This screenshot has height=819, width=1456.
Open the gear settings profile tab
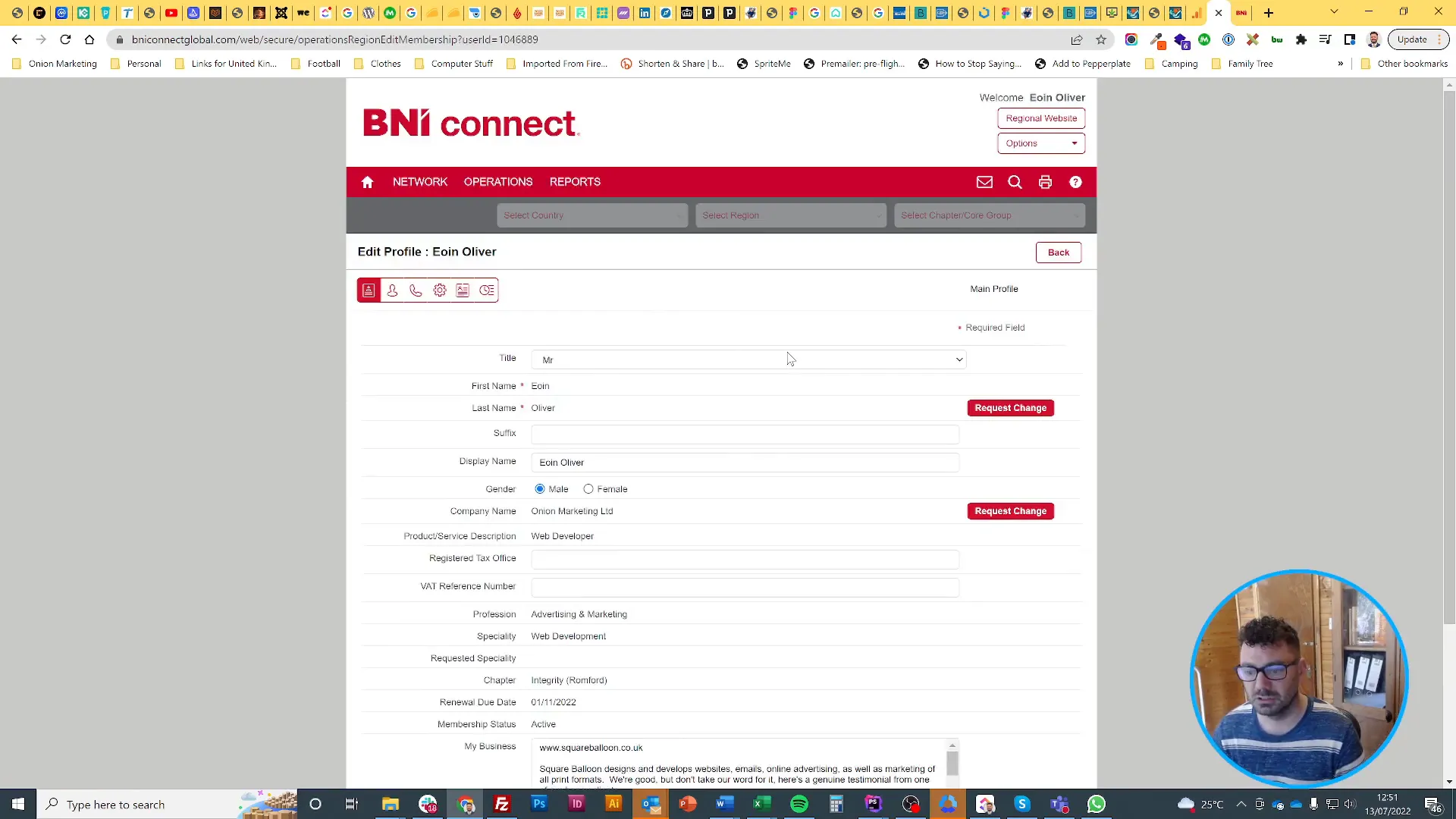(440, 290)
